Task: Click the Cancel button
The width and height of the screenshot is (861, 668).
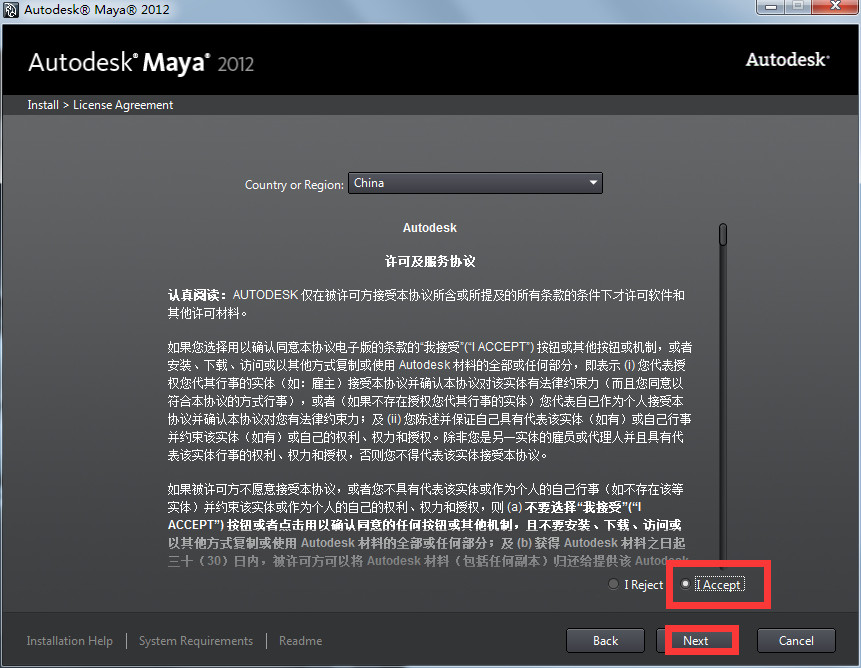Action: [796, 641]
